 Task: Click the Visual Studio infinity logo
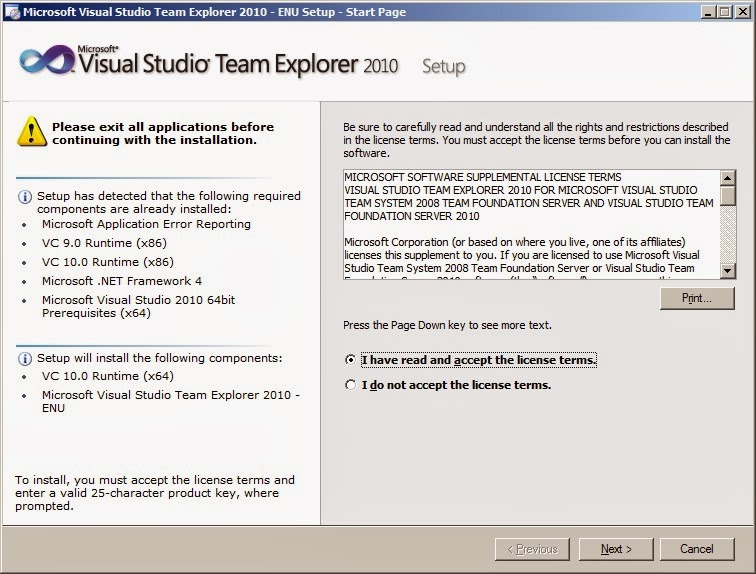[47, 60]
